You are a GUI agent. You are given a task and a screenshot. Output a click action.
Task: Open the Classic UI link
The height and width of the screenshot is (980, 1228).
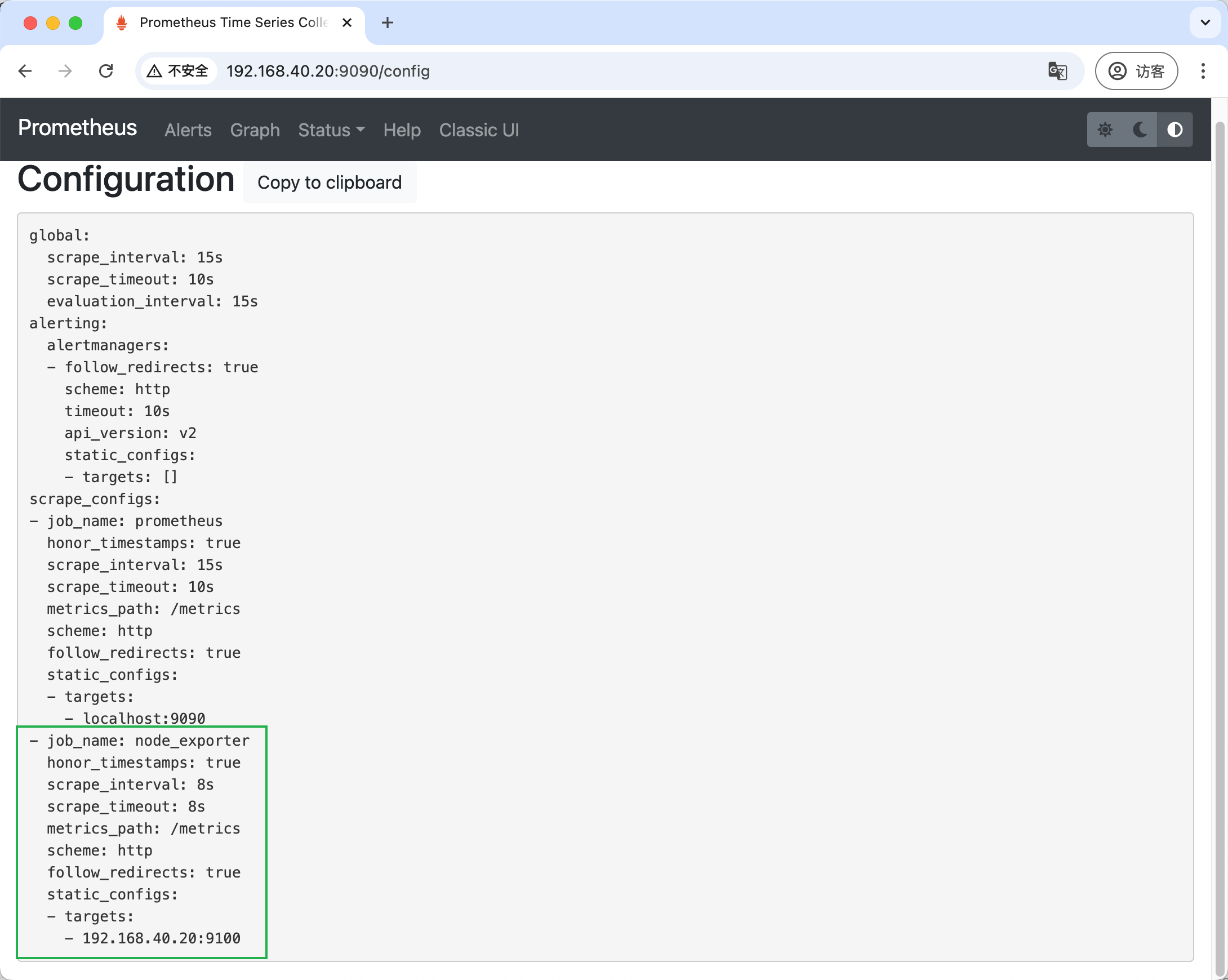click(478, 131)
